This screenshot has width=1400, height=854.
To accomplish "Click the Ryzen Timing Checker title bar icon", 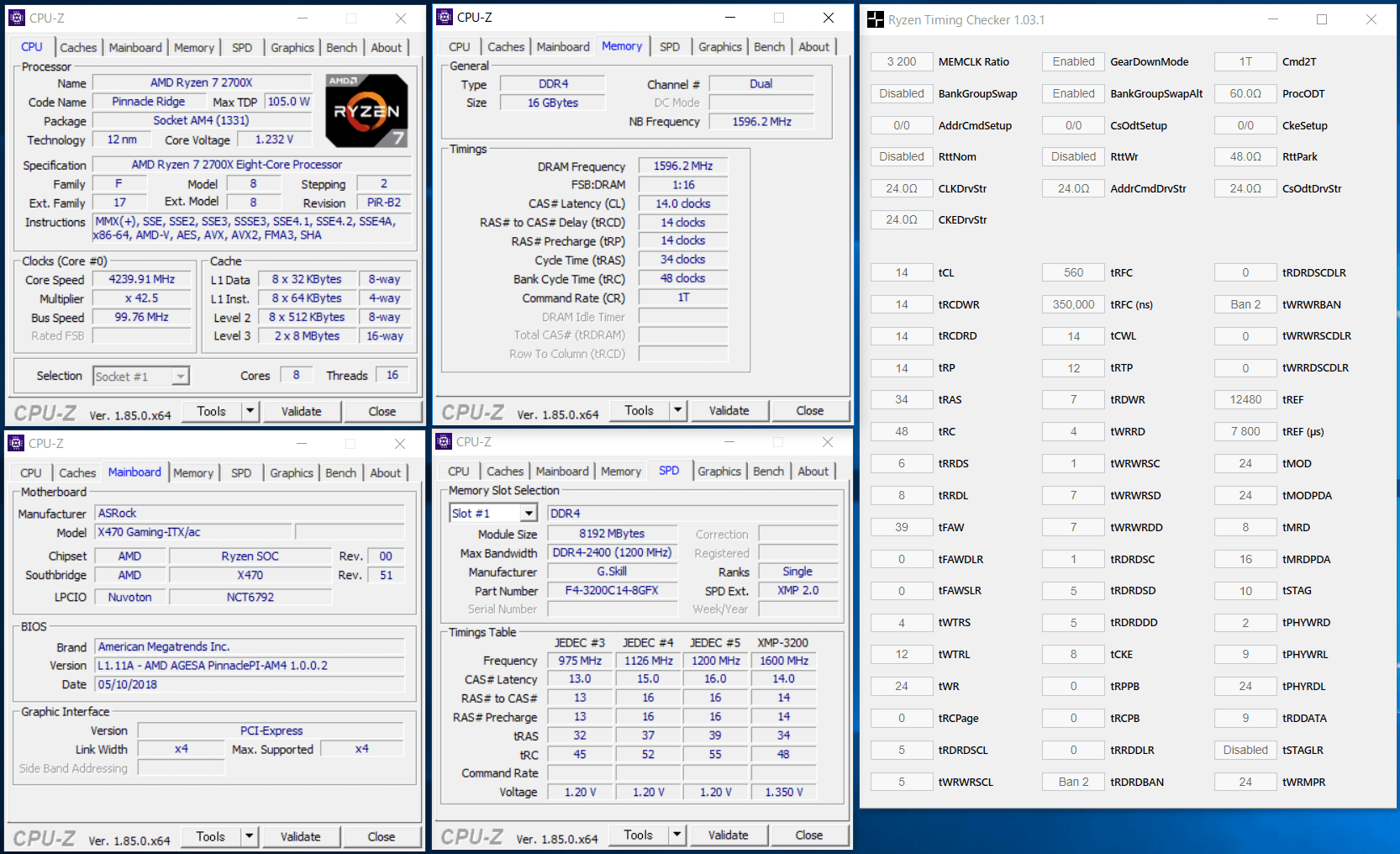I will (x=876, y=20).
